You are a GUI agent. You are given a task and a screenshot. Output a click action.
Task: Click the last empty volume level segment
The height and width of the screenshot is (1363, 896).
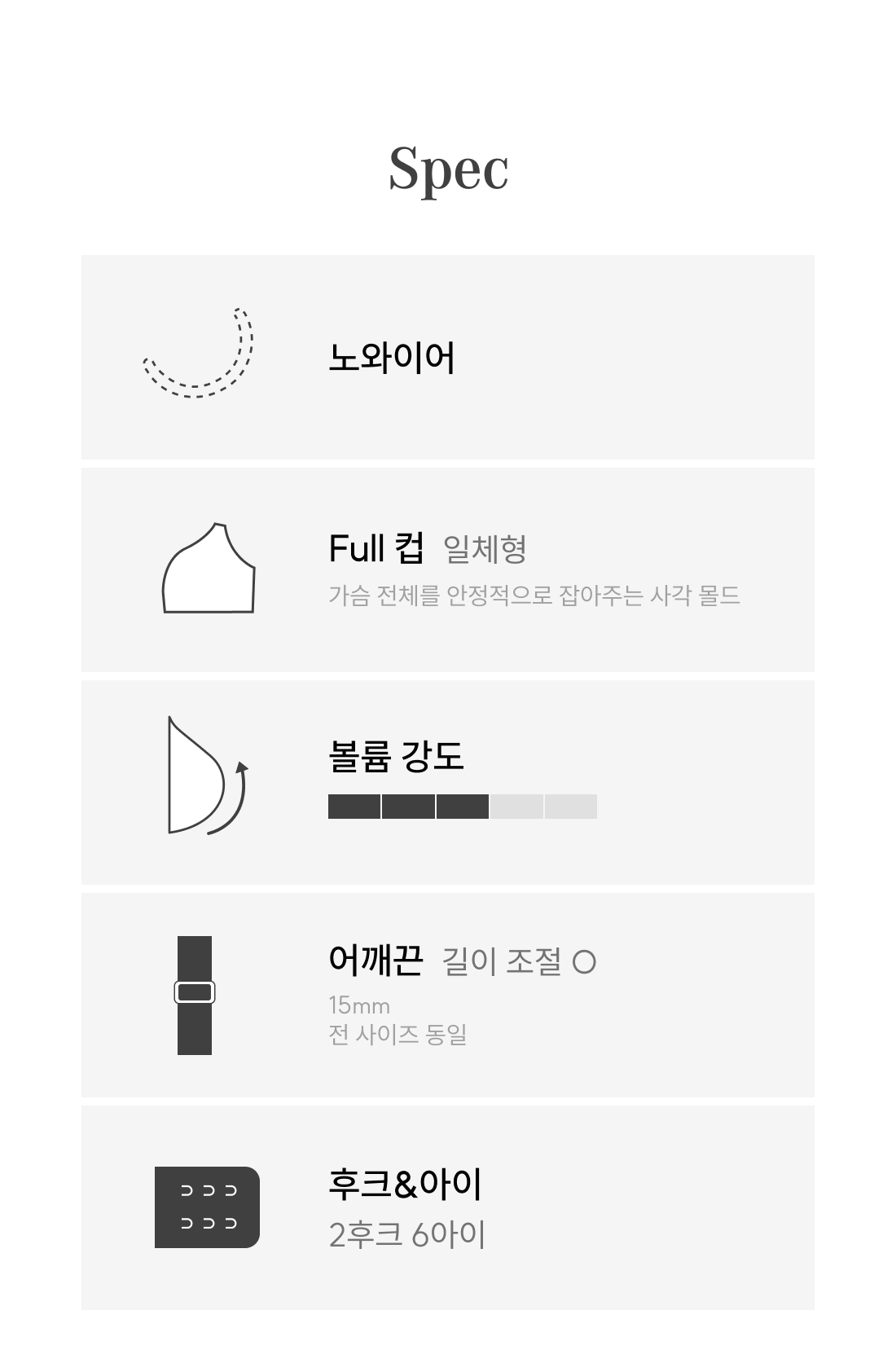coord(571,807)
